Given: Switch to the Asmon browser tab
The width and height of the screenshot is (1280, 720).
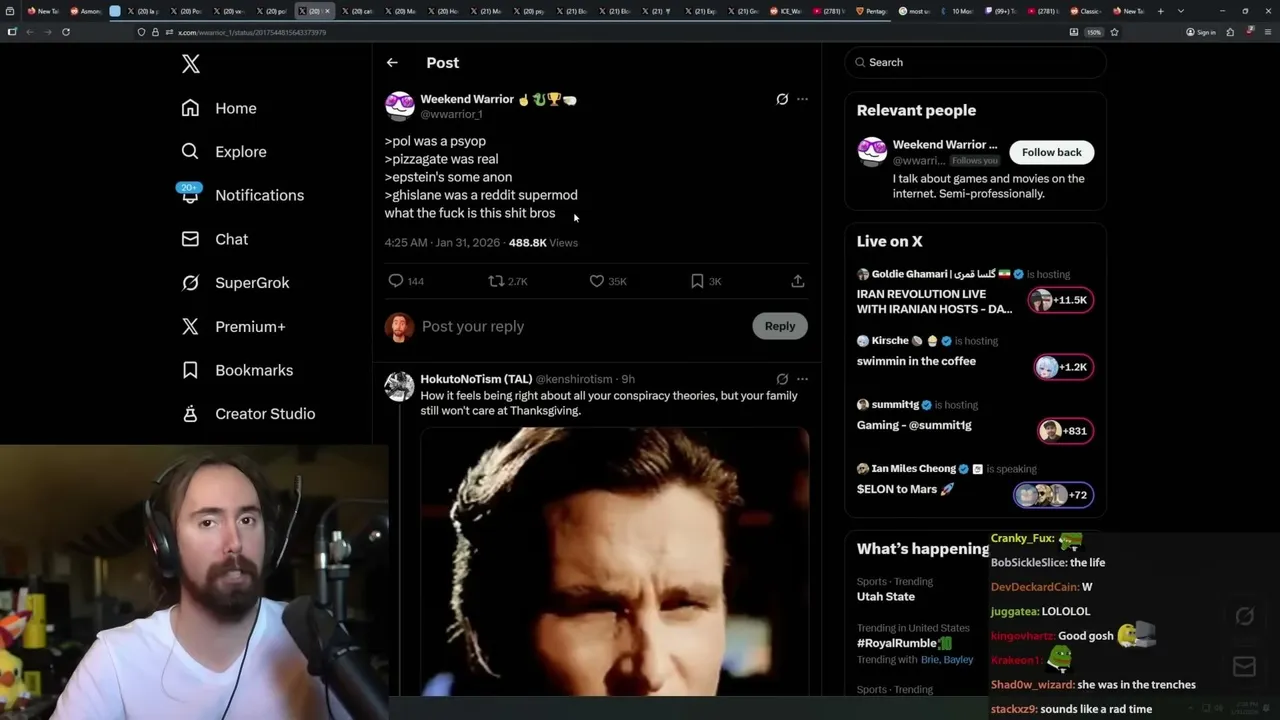Looking at the screenshot, I should pos(85,11).
